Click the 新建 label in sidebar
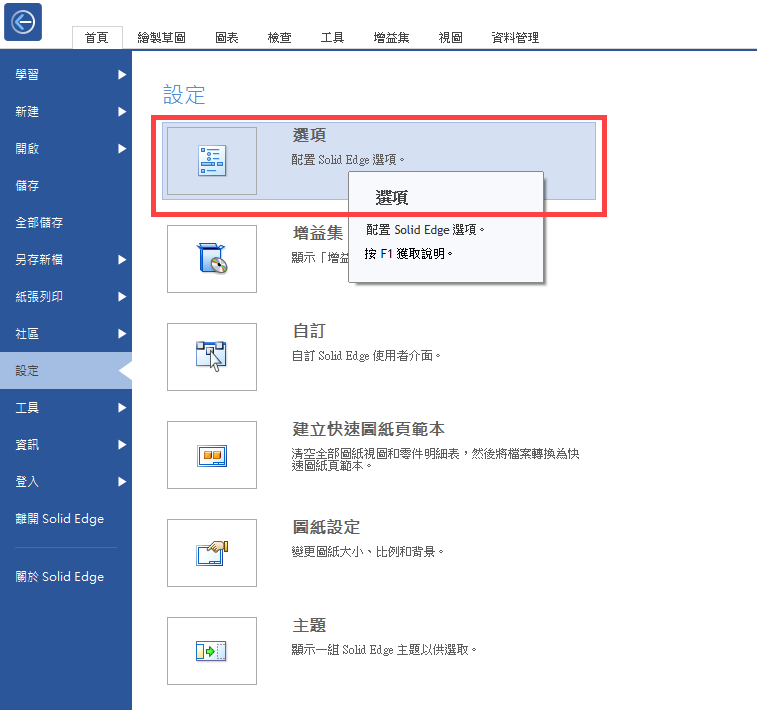 click(27, 112)
